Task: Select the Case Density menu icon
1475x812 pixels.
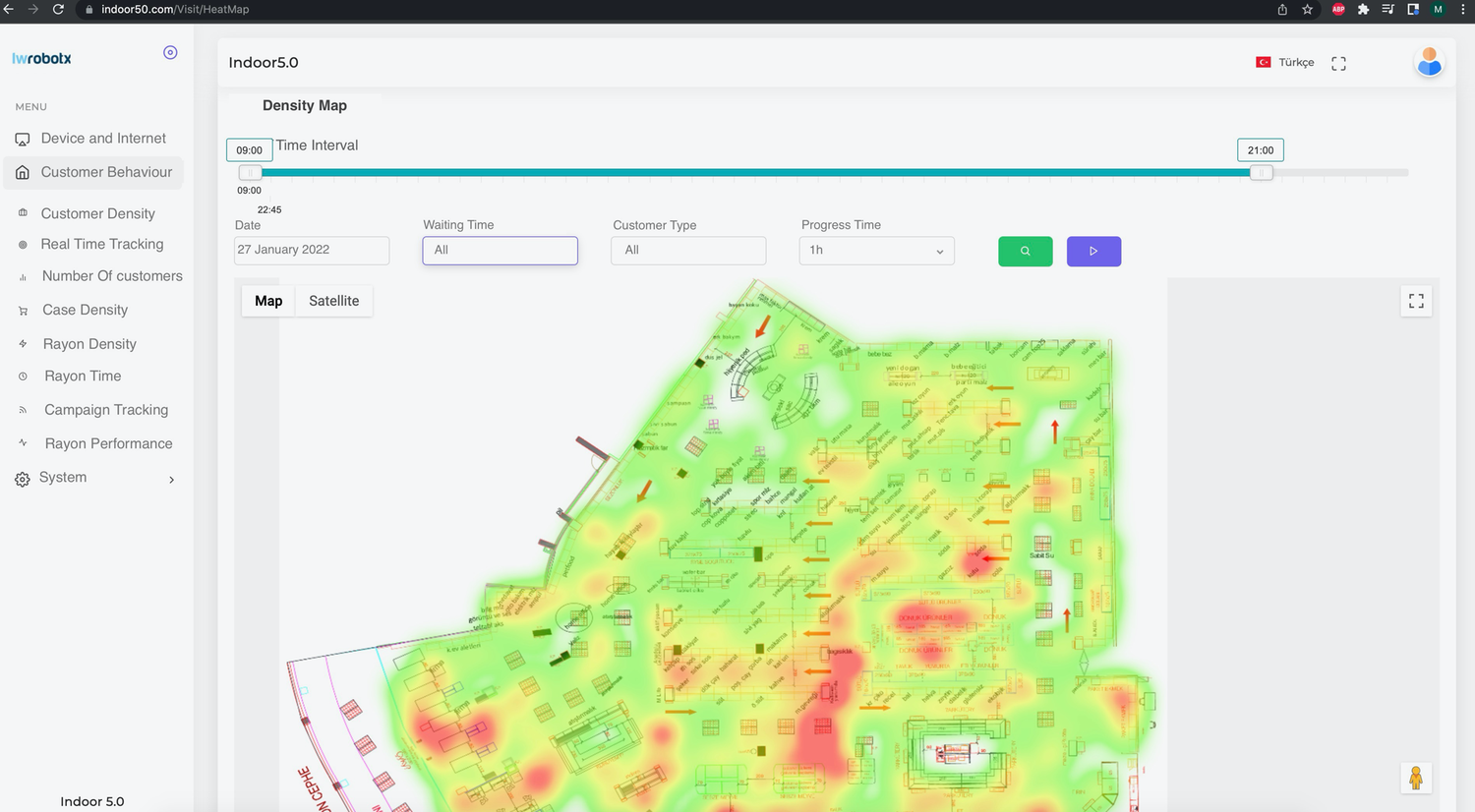Action: [22, 310]
